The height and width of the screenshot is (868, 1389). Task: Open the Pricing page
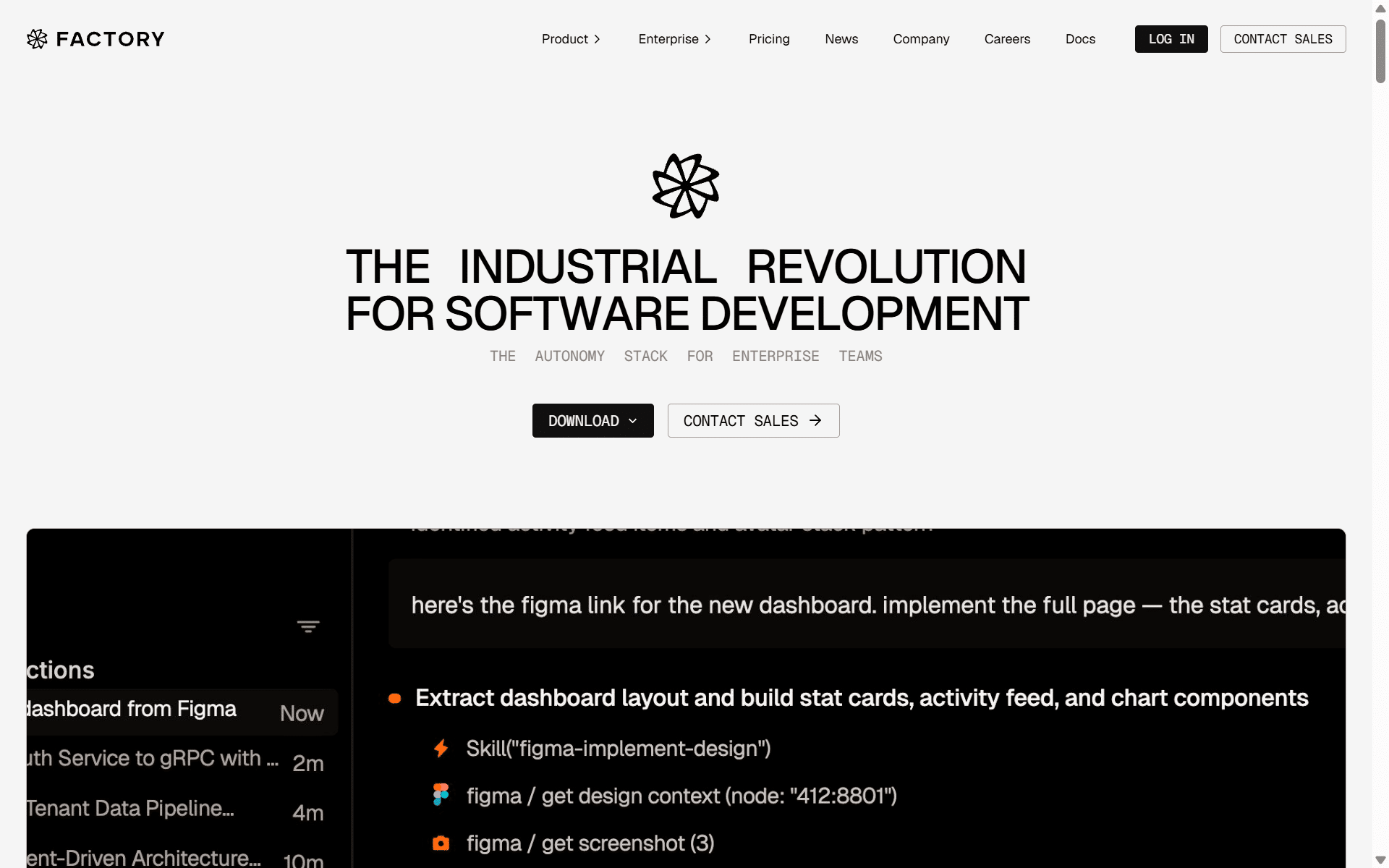(x=769, y=39)
